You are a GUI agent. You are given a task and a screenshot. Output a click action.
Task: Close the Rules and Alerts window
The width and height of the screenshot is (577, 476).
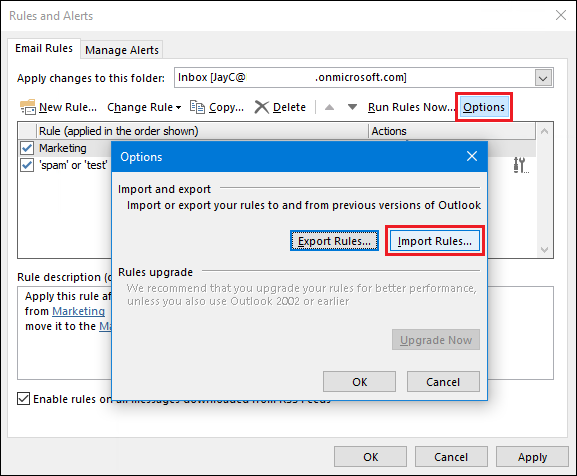tap(561, 15)
